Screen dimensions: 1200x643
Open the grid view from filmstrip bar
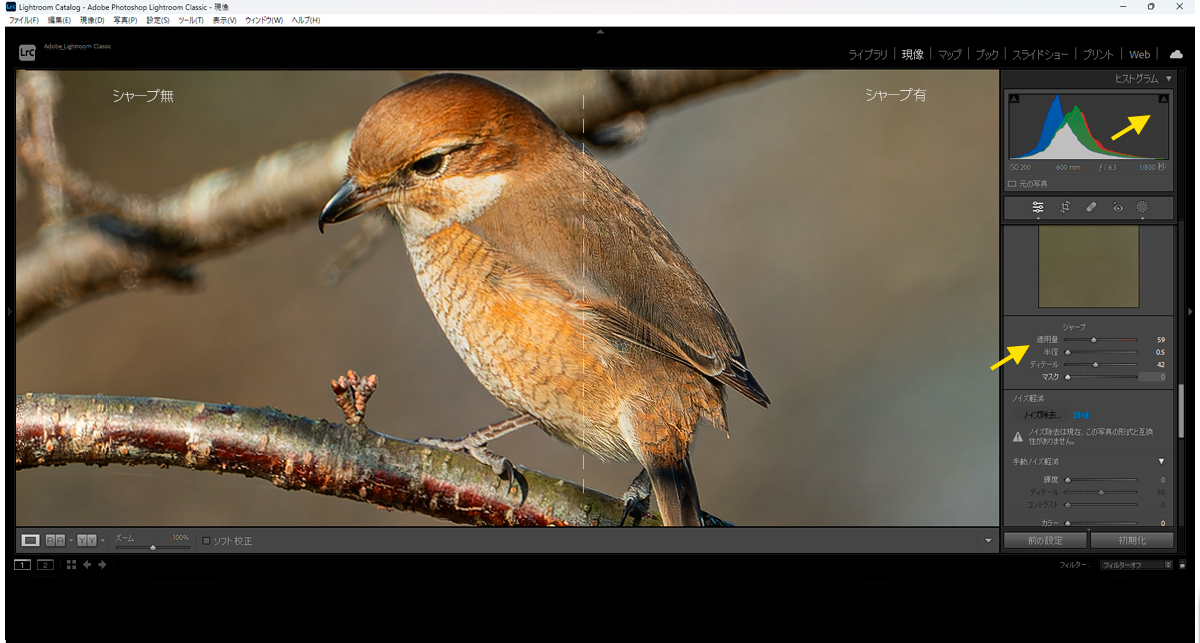(71, 565)
